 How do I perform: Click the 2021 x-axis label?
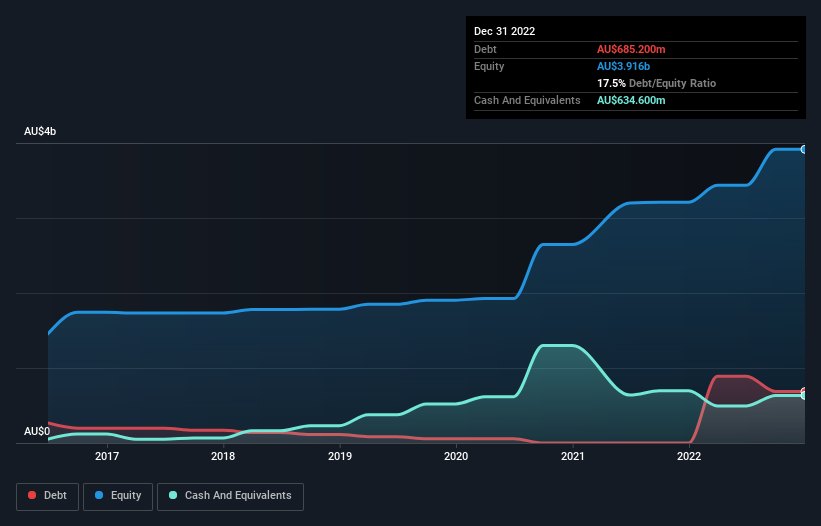tap(573, 456)
